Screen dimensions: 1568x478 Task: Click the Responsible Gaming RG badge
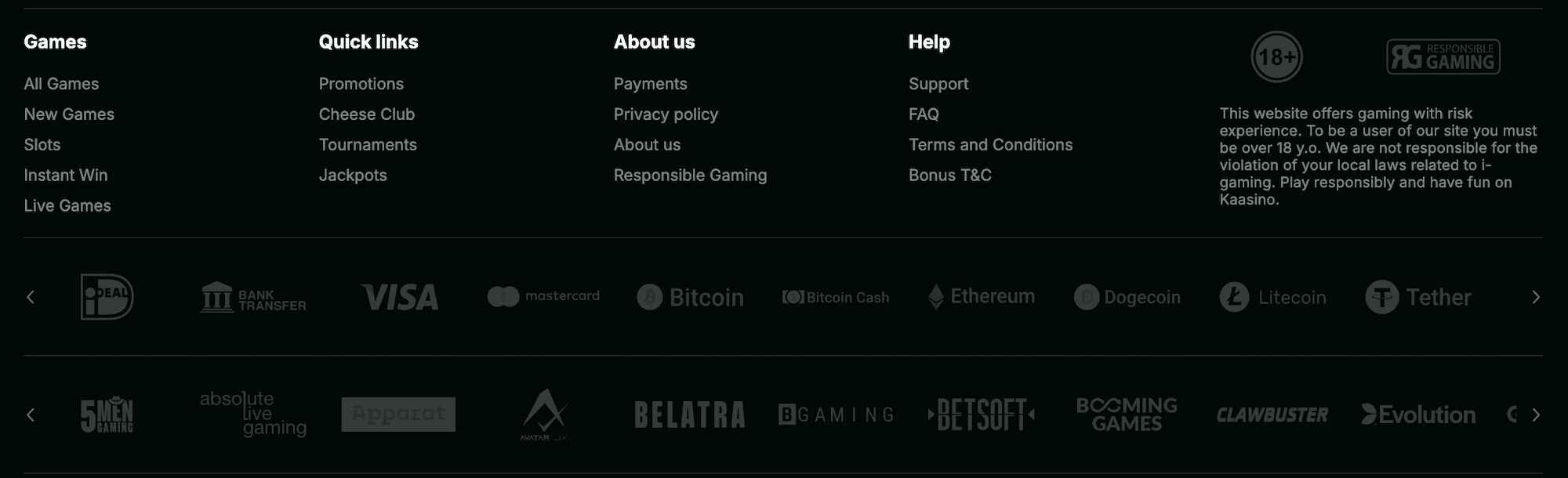coord(1443,56)
